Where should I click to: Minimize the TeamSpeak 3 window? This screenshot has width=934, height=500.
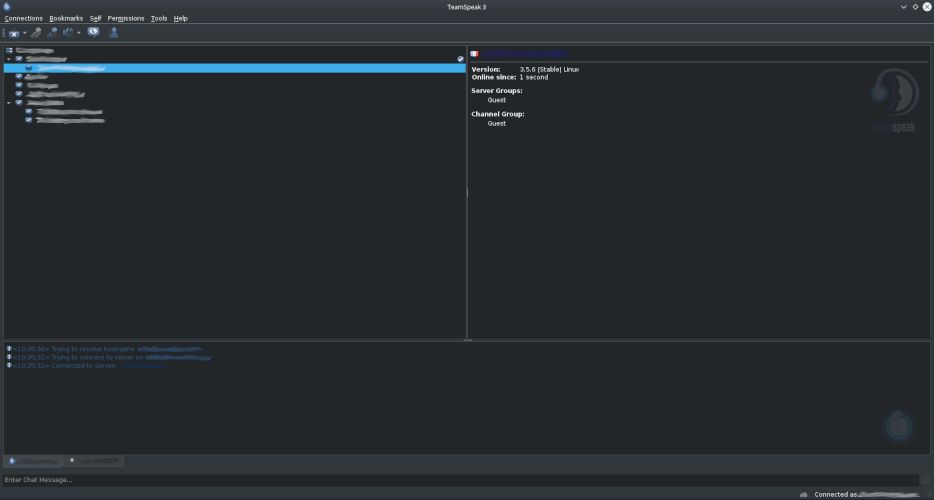[x=904, y=7]
